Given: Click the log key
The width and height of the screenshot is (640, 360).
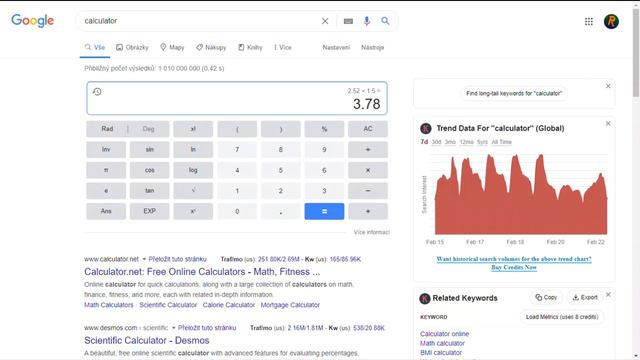Looking at the screenshot, I should click(x=193, y=170).
